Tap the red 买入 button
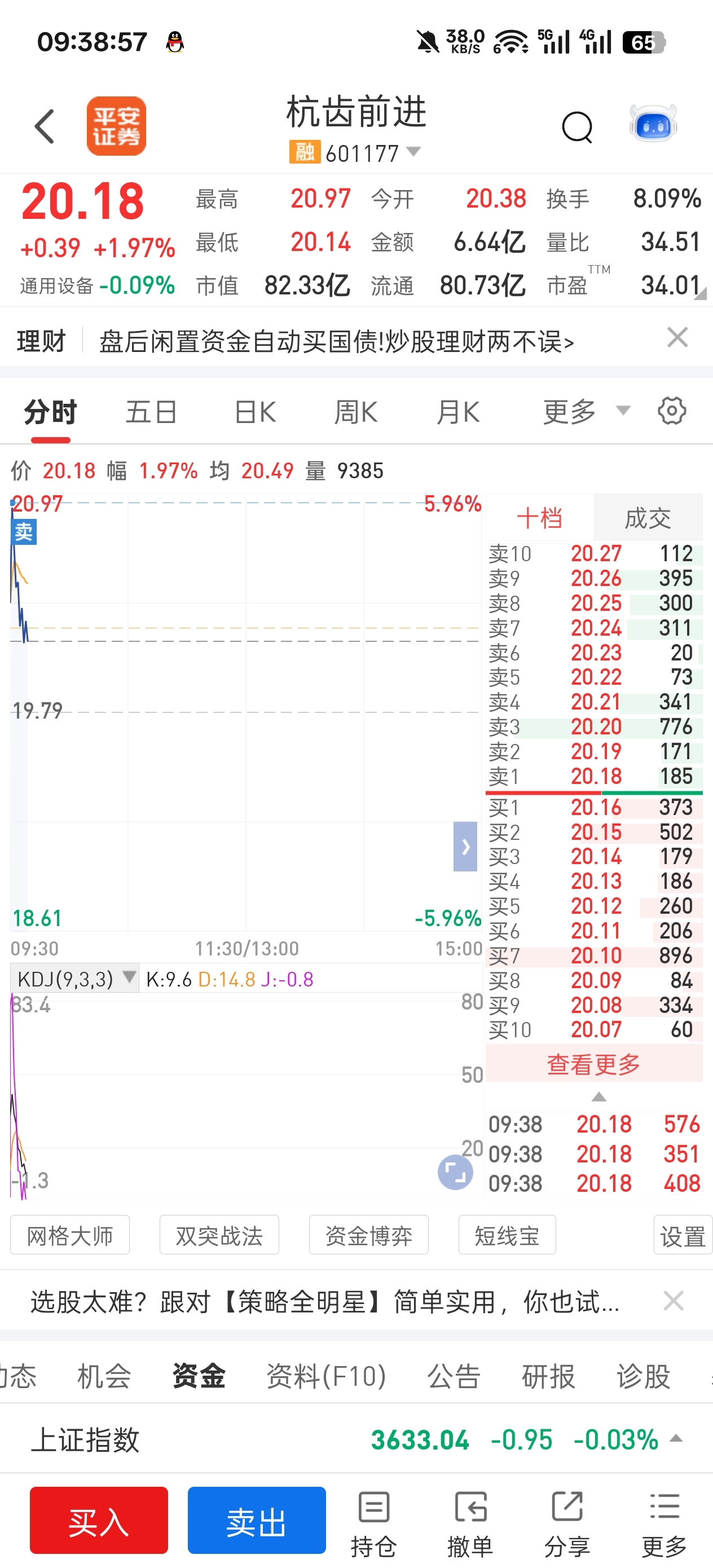 tap(99, 1520)
